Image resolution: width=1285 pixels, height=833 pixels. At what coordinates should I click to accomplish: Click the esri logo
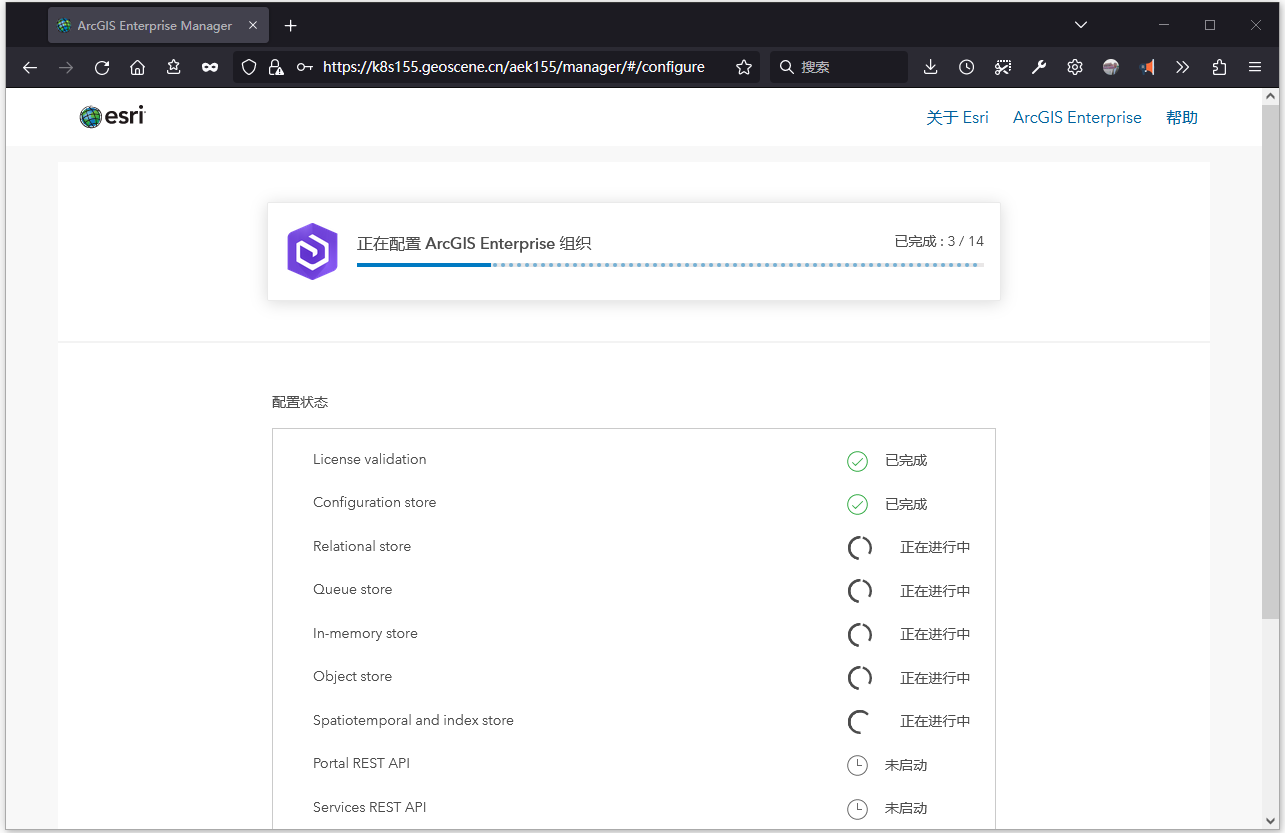click(x=113, y=117)
